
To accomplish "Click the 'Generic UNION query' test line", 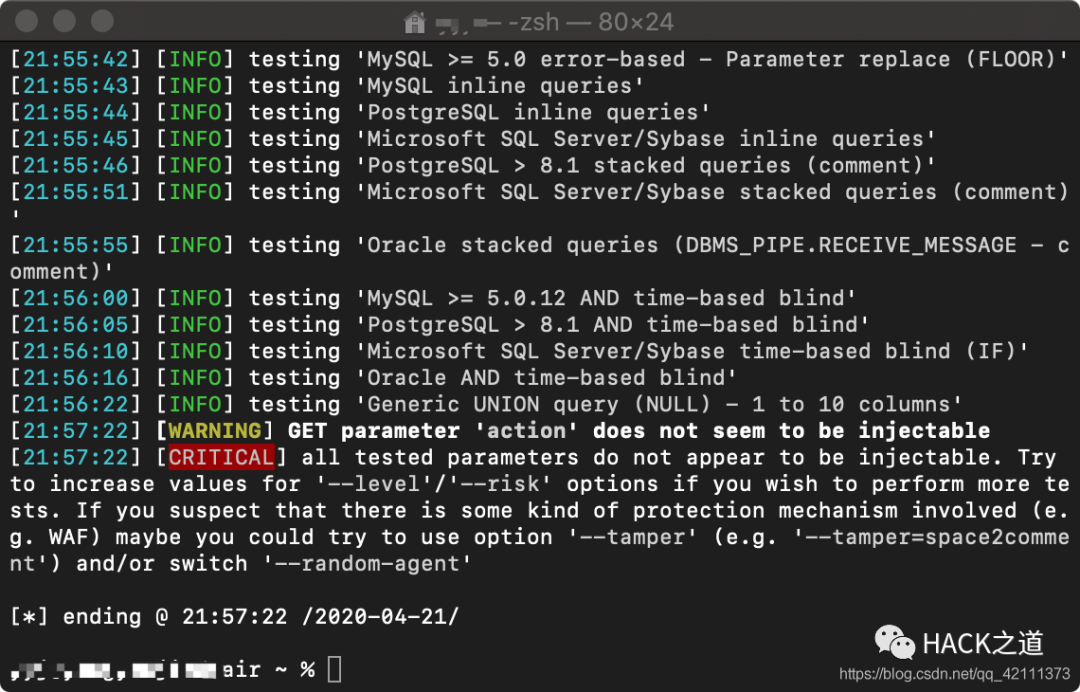I will [x=486, y=404].
